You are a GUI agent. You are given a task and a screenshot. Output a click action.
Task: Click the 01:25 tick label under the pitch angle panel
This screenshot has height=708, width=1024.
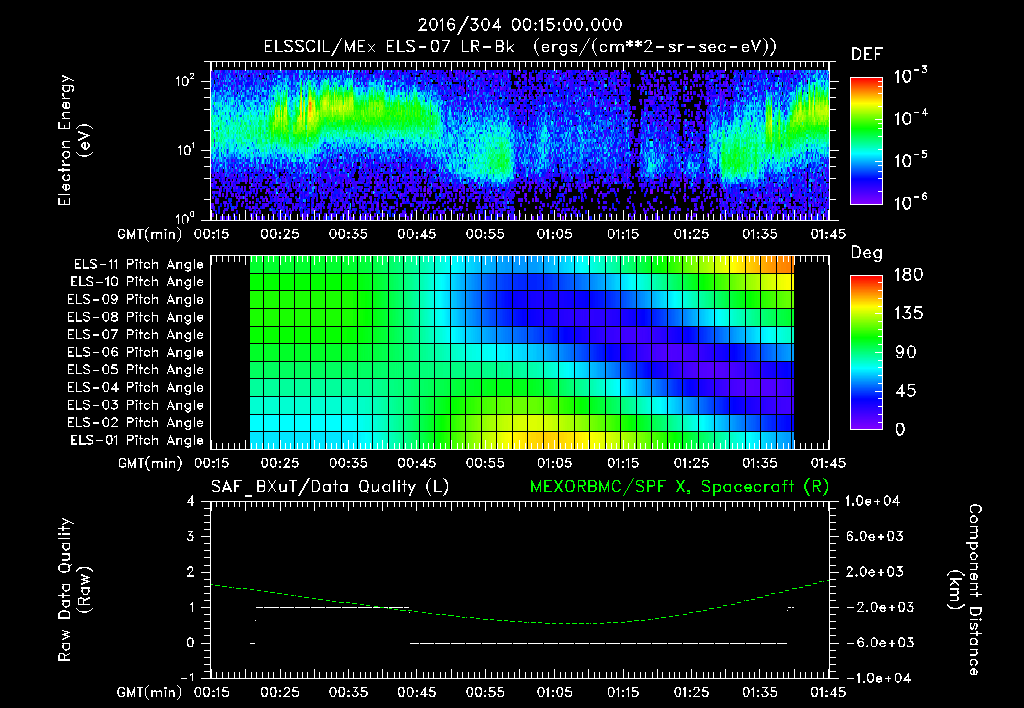pyautogui.click(x=691, y=463)
